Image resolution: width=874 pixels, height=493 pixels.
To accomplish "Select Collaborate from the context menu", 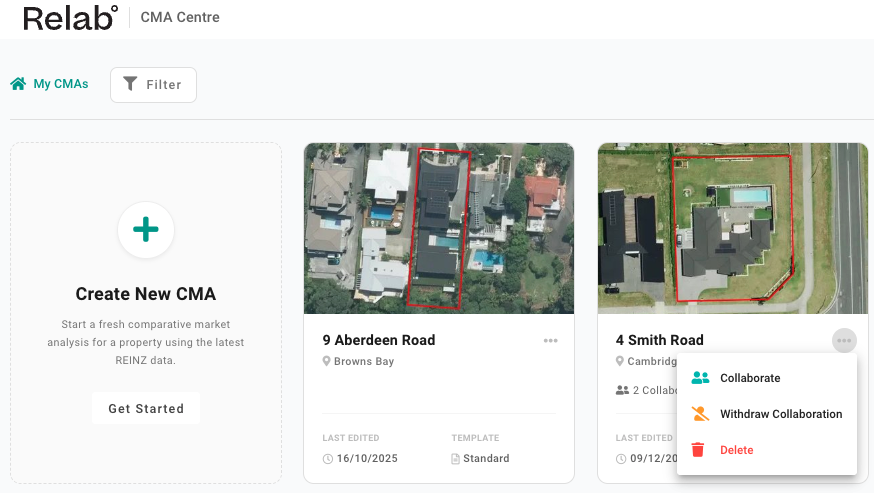I will (x=750, y=378).
